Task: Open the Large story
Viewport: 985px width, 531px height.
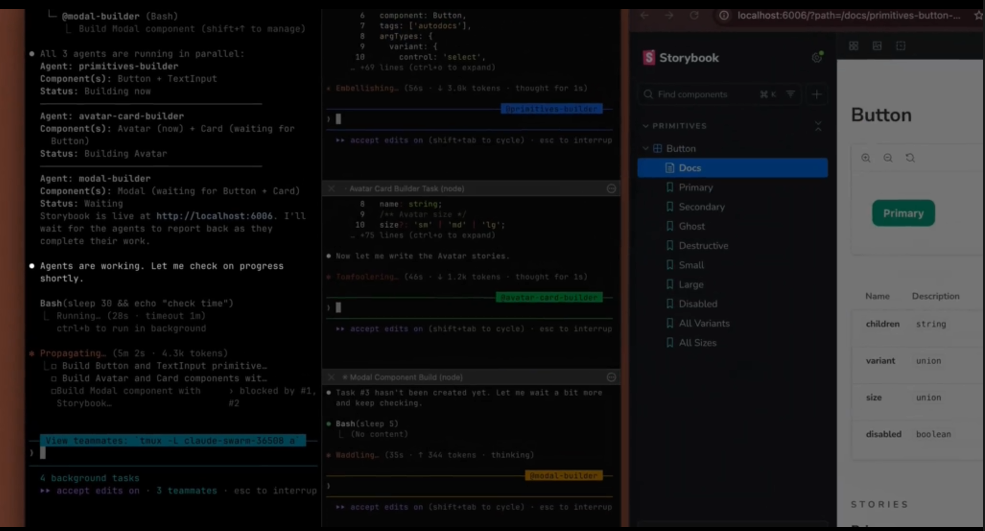Action: click(690, 285)
